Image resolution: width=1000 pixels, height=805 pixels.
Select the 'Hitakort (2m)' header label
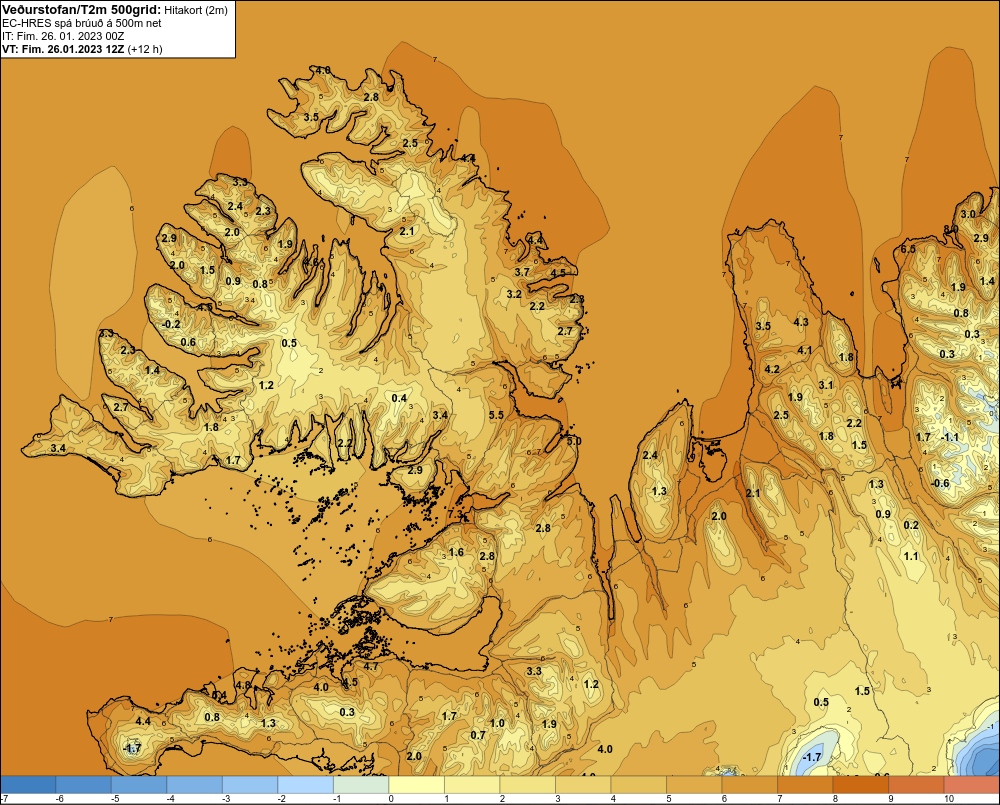pyautogui.click(x=196, y=10)
